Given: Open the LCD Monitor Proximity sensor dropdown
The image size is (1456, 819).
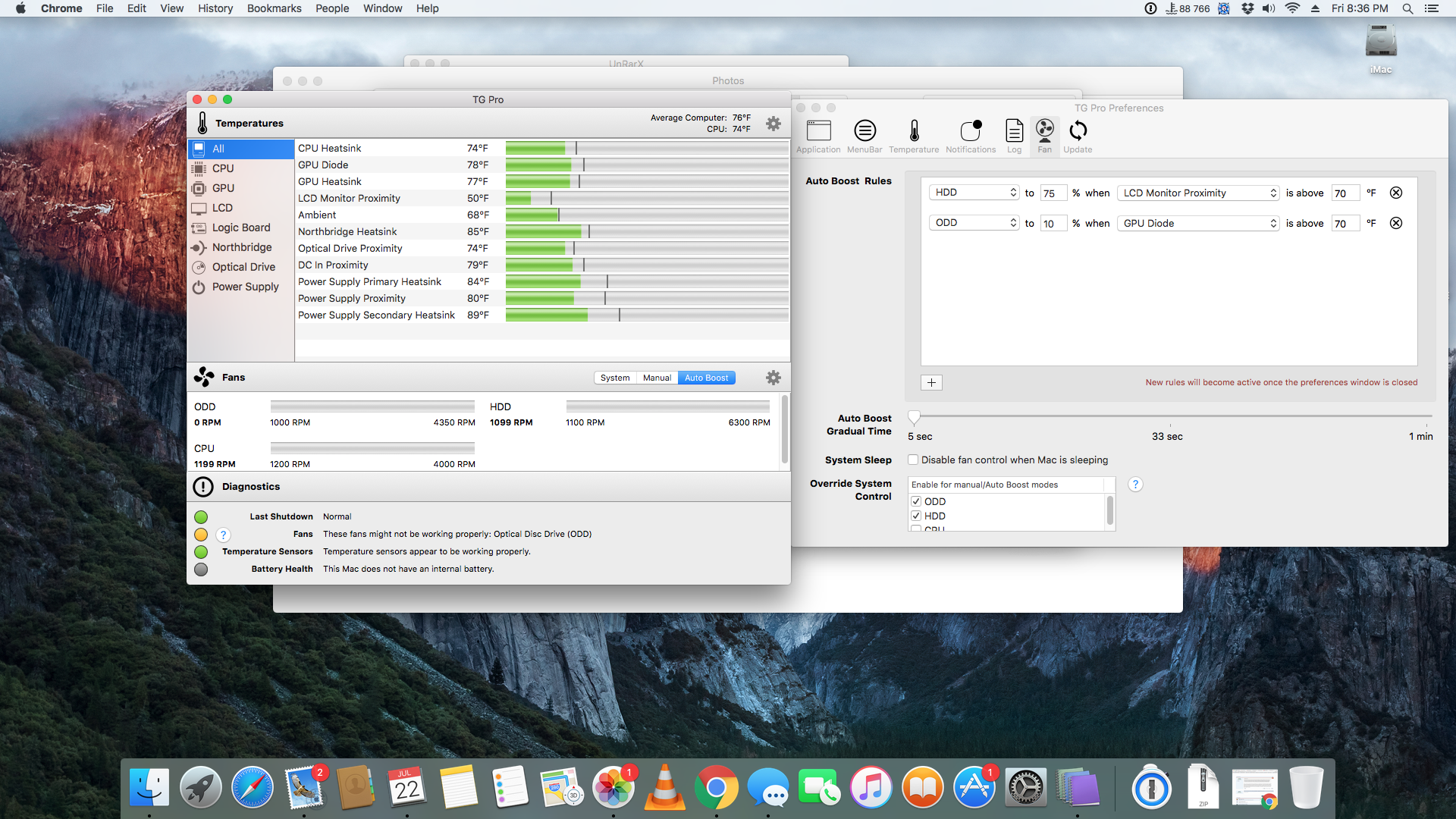Looking at the screenshot, I should click(1198, 193).
